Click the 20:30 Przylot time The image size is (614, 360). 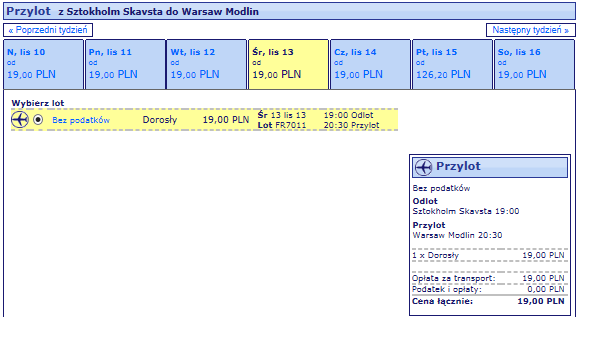coord(351,125)
